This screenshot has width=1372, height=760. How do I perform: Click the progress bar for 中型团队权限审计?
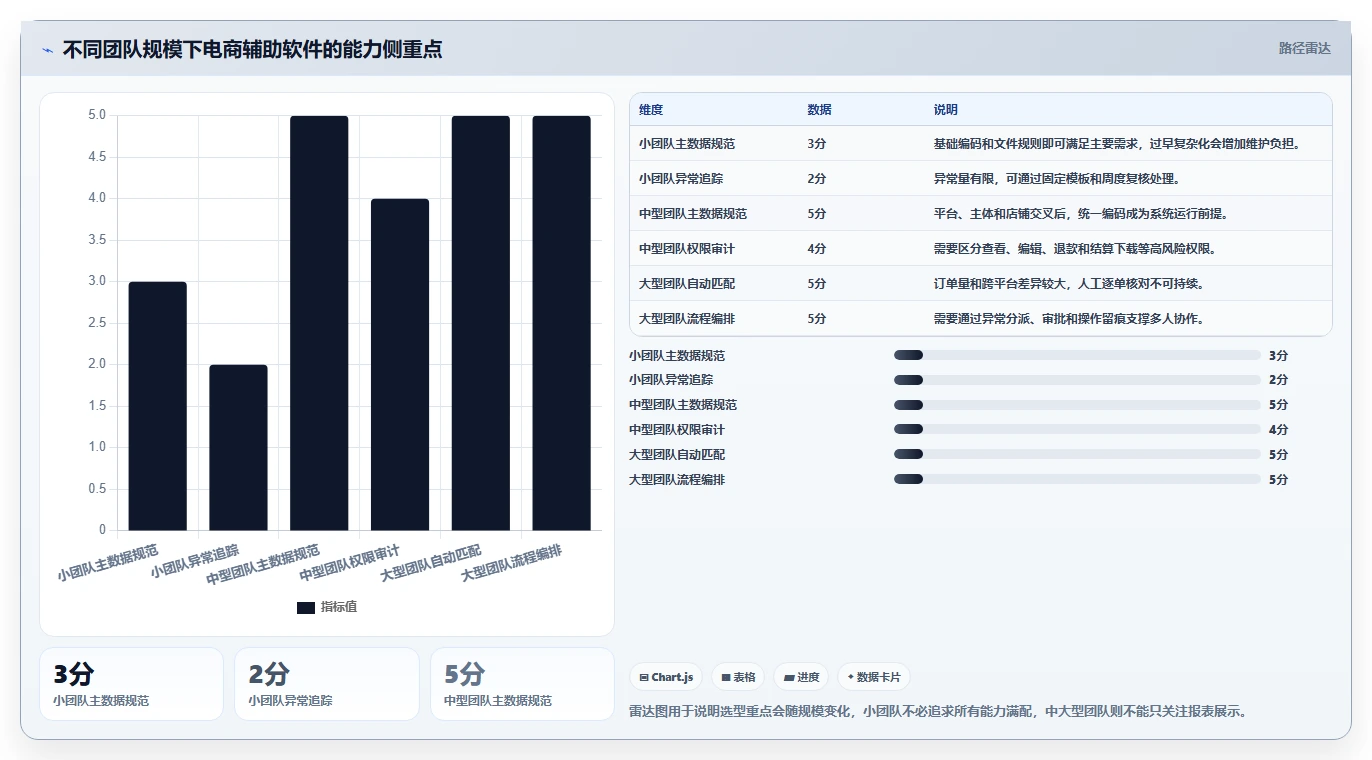click(x=1077, y=430)
